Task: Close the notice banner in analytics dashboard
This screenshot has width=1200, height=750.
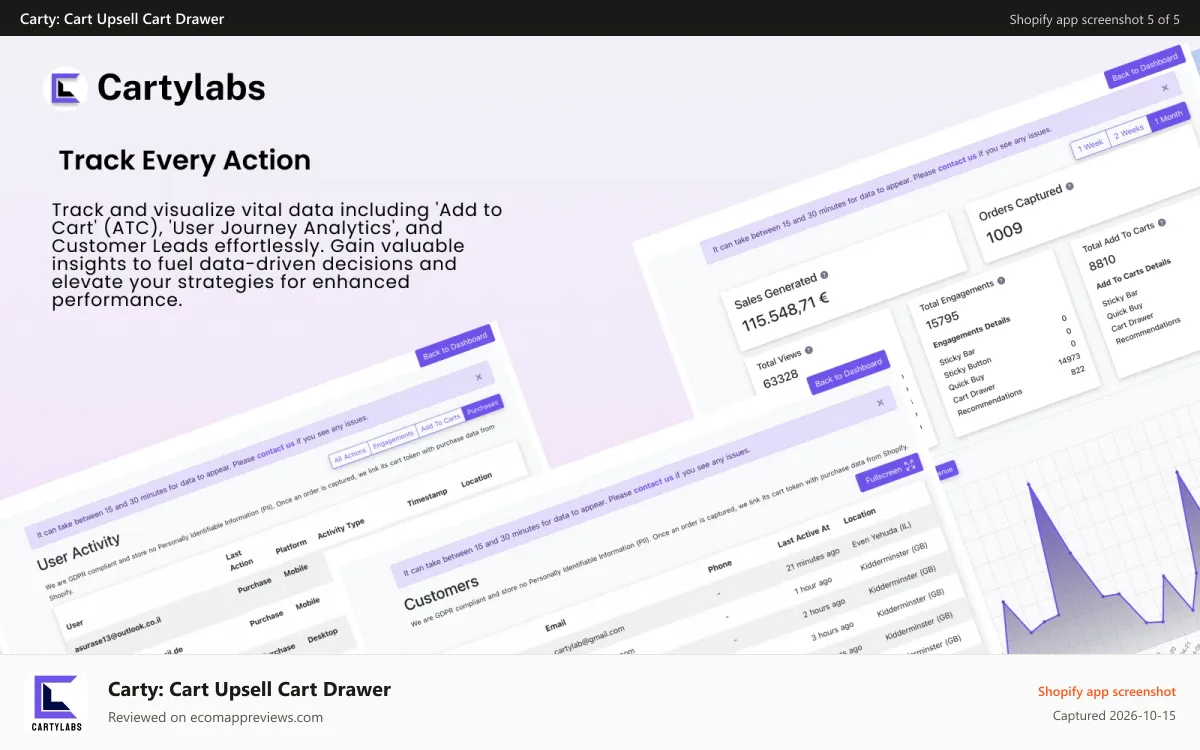Action: pos(1164,88)
